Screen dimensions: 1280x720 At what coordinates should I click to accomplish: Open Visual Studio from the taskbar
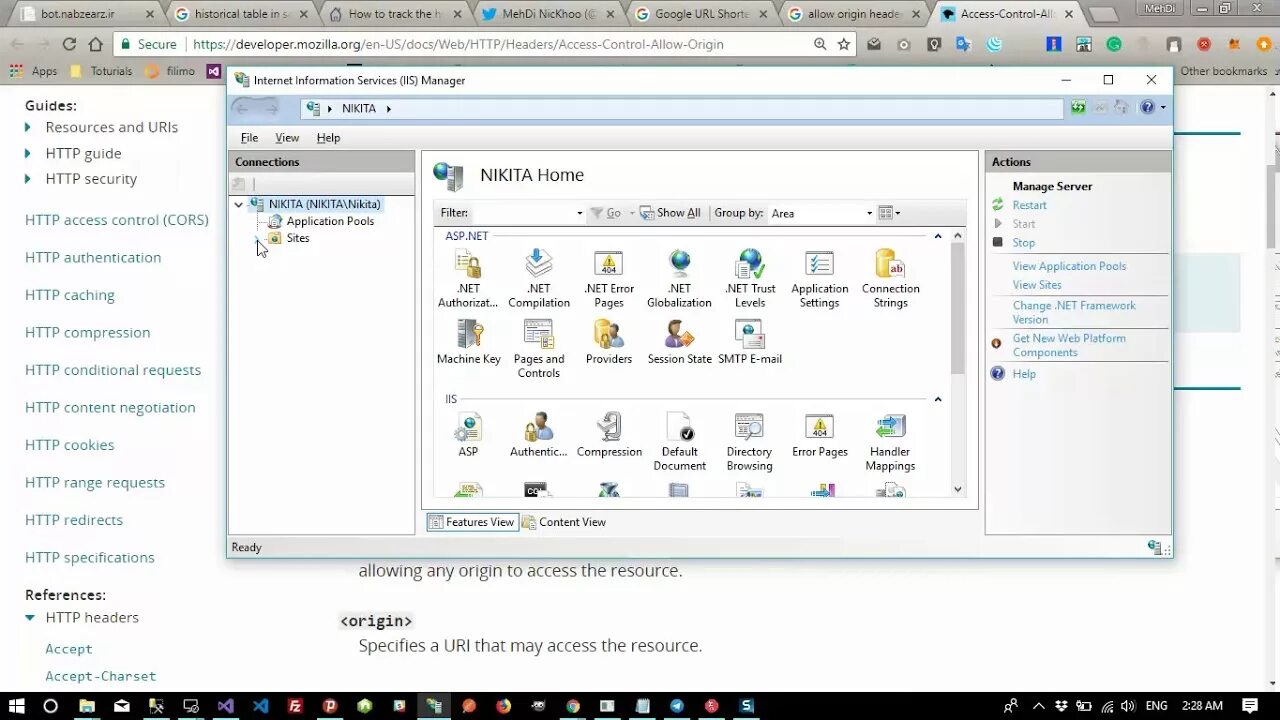coord(226,705)
